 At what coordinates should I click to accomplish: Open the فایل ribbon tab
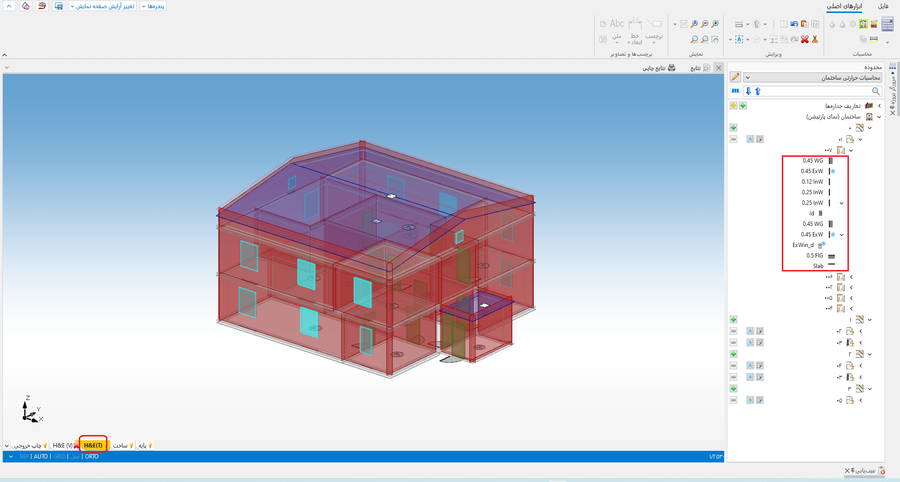point(882,6)
